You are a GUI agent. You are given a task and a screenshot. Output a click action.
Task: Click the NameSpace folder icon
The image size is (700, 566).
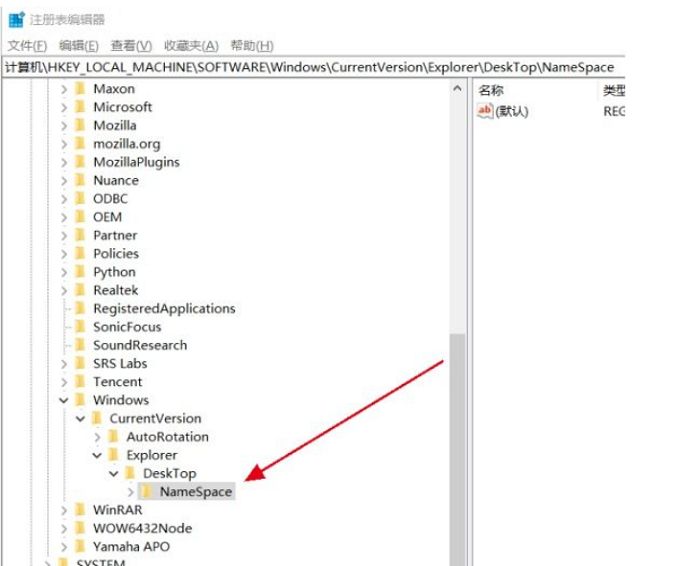(x=146, y=491)
